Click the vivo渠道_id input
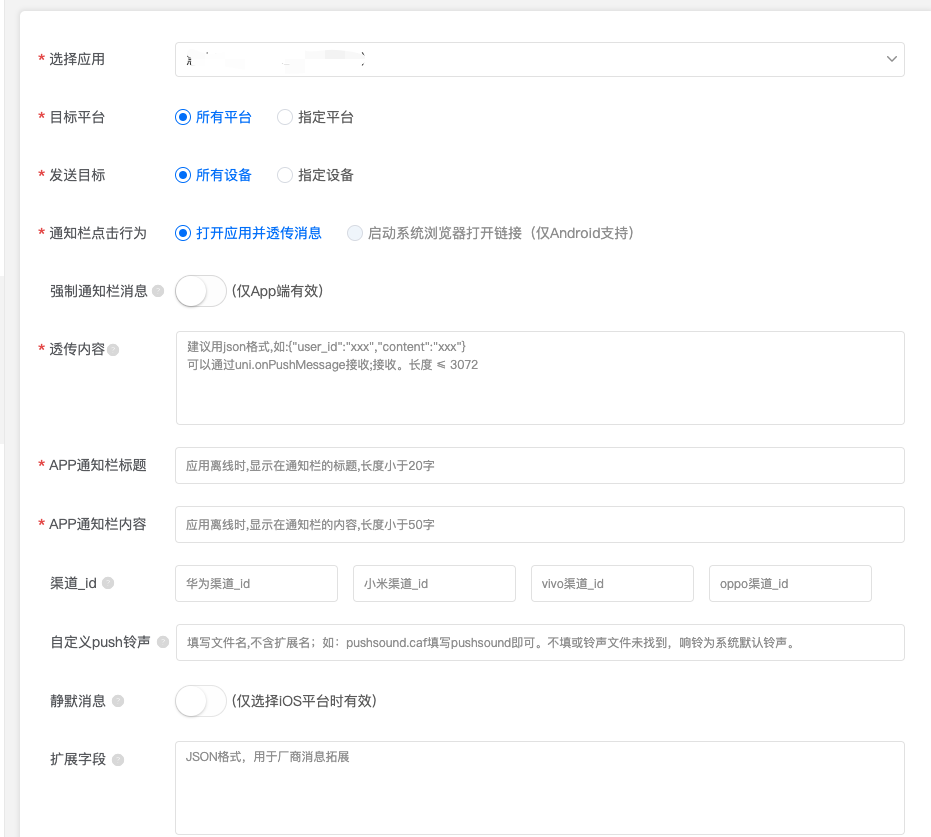Viewport: 931px width, 837px height. click(612, 584)
